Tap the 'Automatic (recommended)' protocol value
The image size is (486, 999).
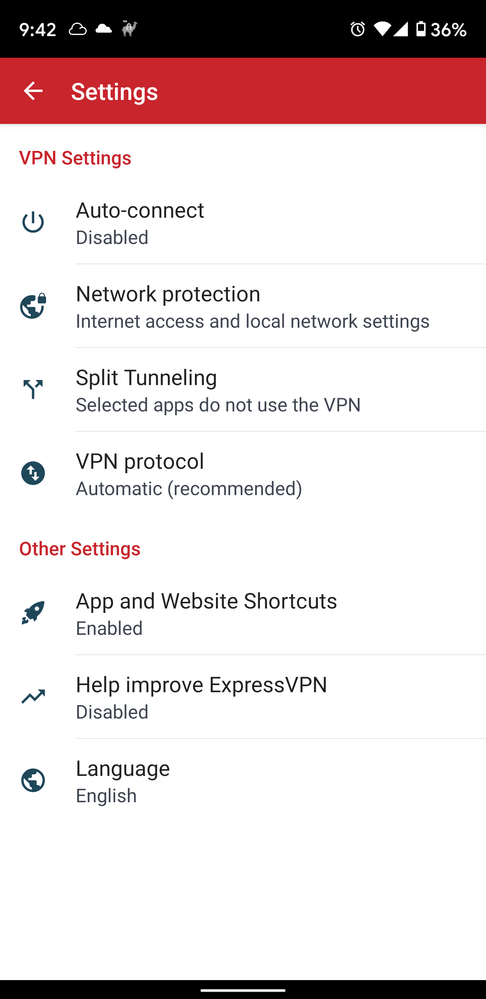(x=189, y=489)
